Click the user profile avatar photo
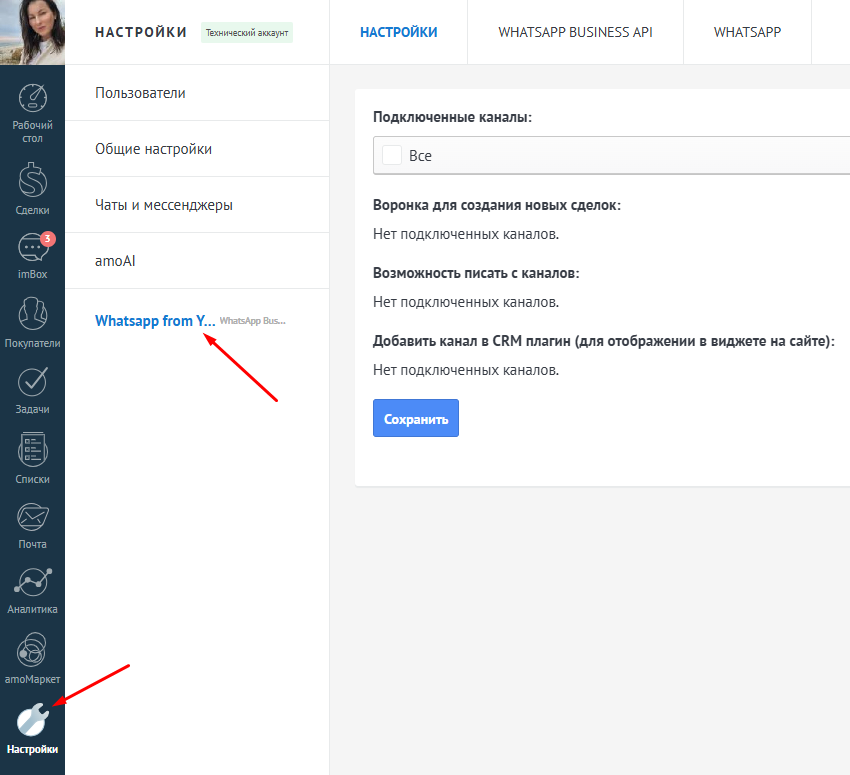This screenshot has height=775, width=850. tap(32, 32)
